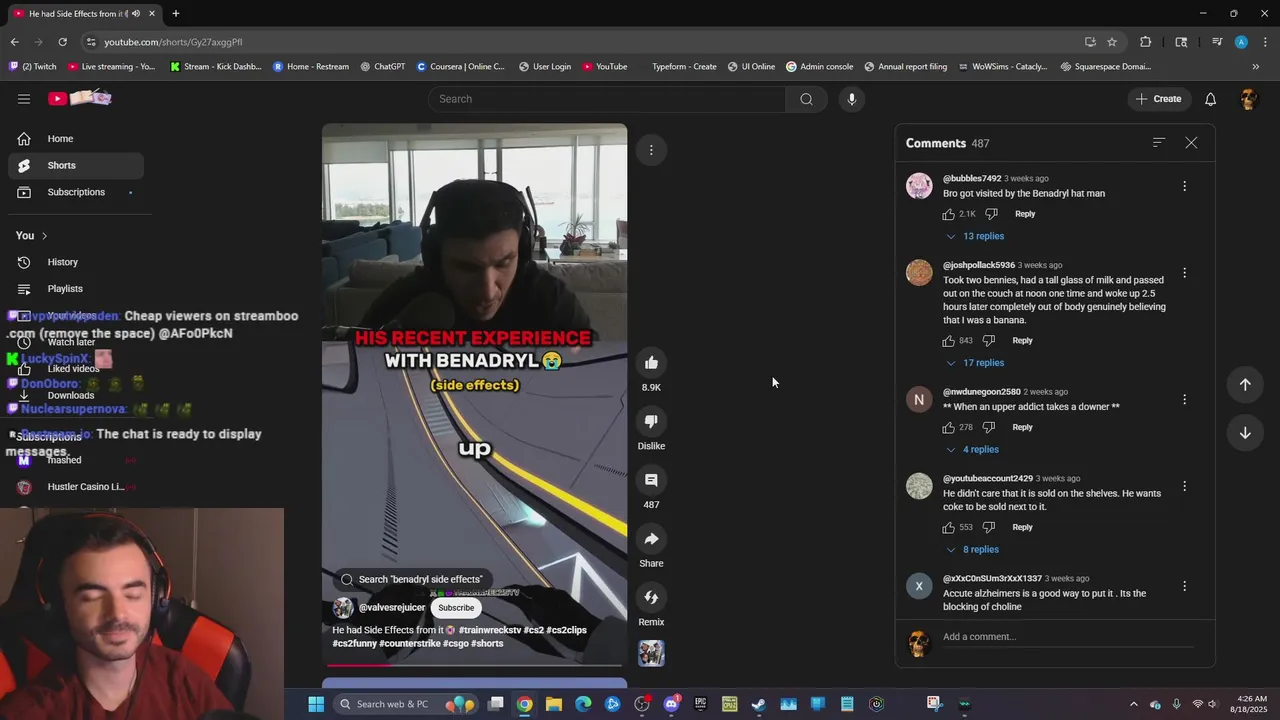Bookmark this page with the star icon
This screenshot has width=1280, height=720.
tap(1112, 42)
